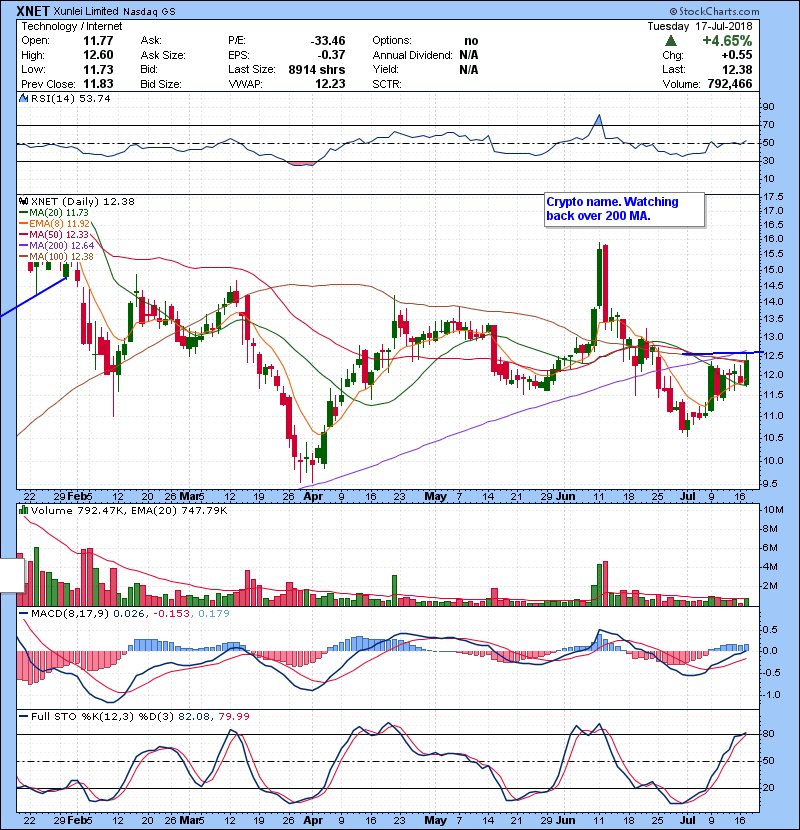Click the VWAP value 12.23
Screen dimensions: 800x830
(x=330, y=84)
